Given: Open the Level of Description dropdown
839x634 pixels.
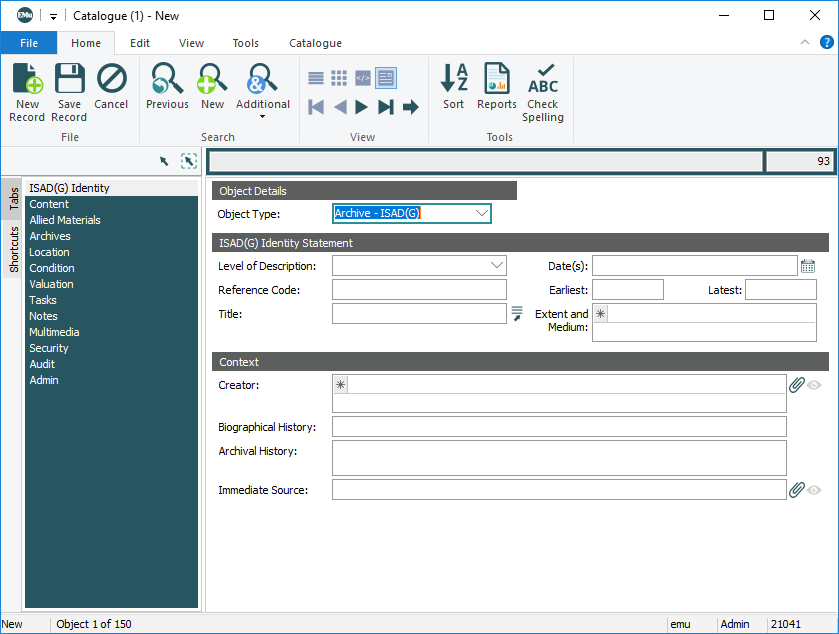Looking at the screenshot, I should tap(497, 266).
